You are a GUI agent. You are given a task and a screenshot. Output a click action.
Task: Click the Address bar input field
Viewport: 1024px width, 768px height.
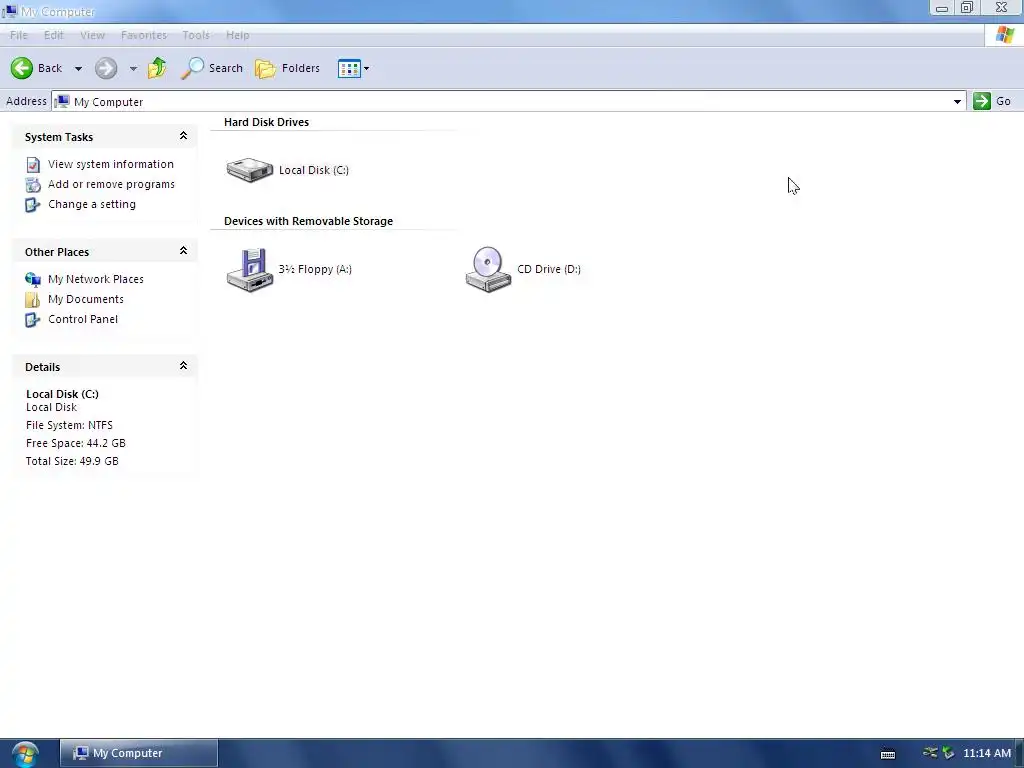pyautogui.click(x=509, y=101)
